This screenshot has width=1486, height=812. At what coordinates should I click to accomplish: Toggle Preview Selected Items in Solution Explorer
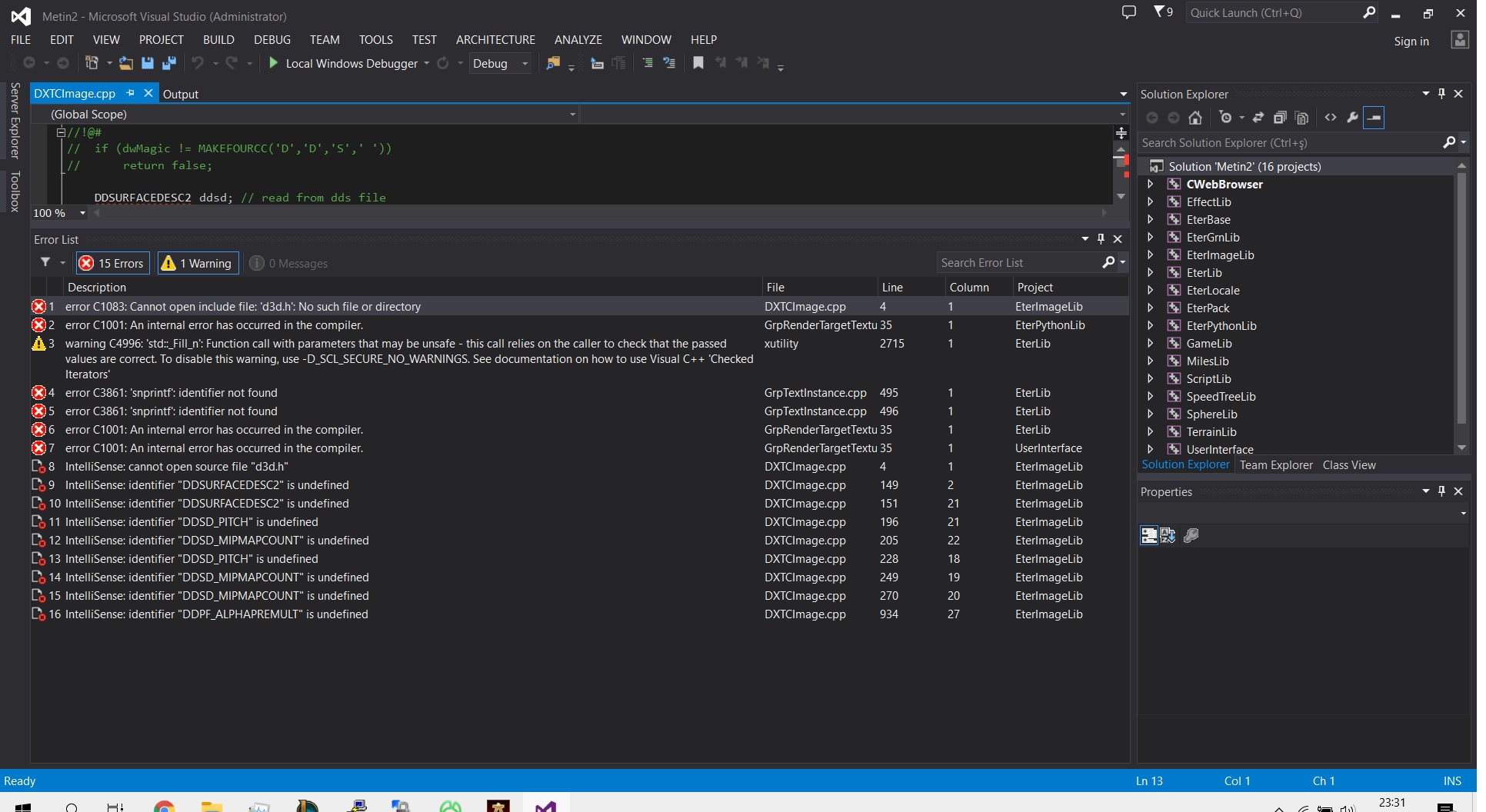point(1374,118)
